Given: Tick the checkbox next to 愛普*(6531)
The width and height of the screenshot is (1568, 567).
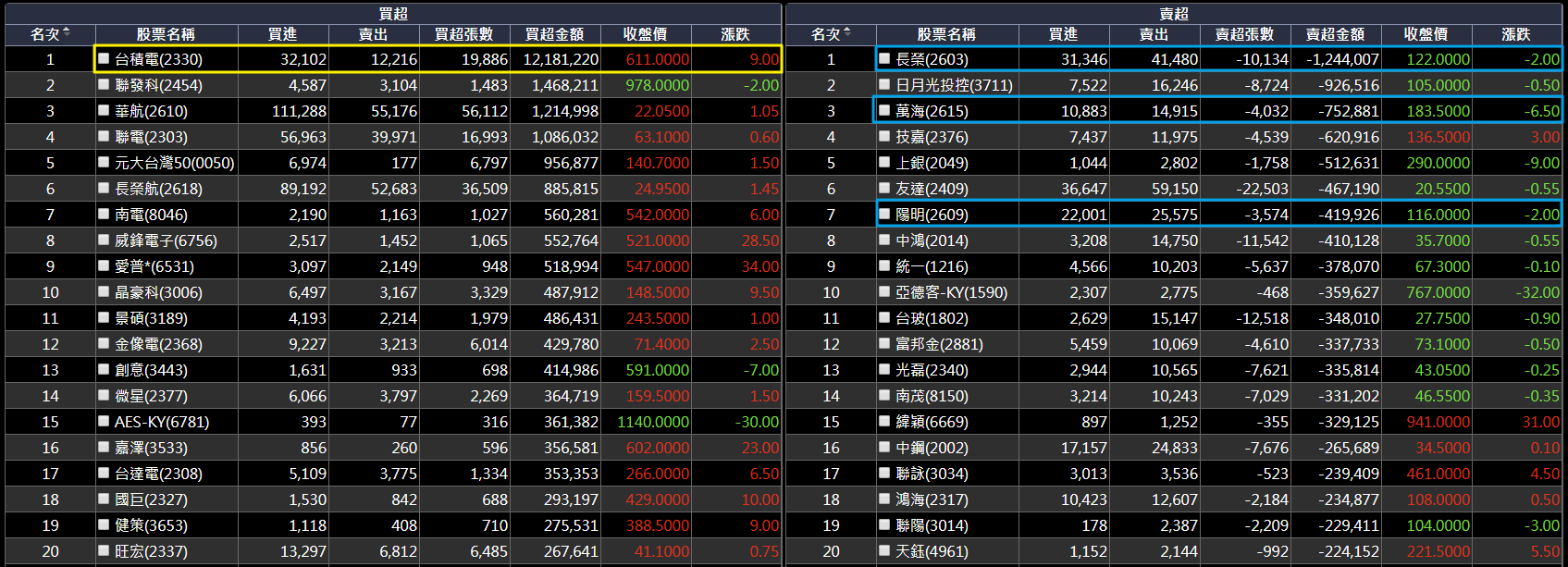Looking at the screenshot, I should [105, 265].
